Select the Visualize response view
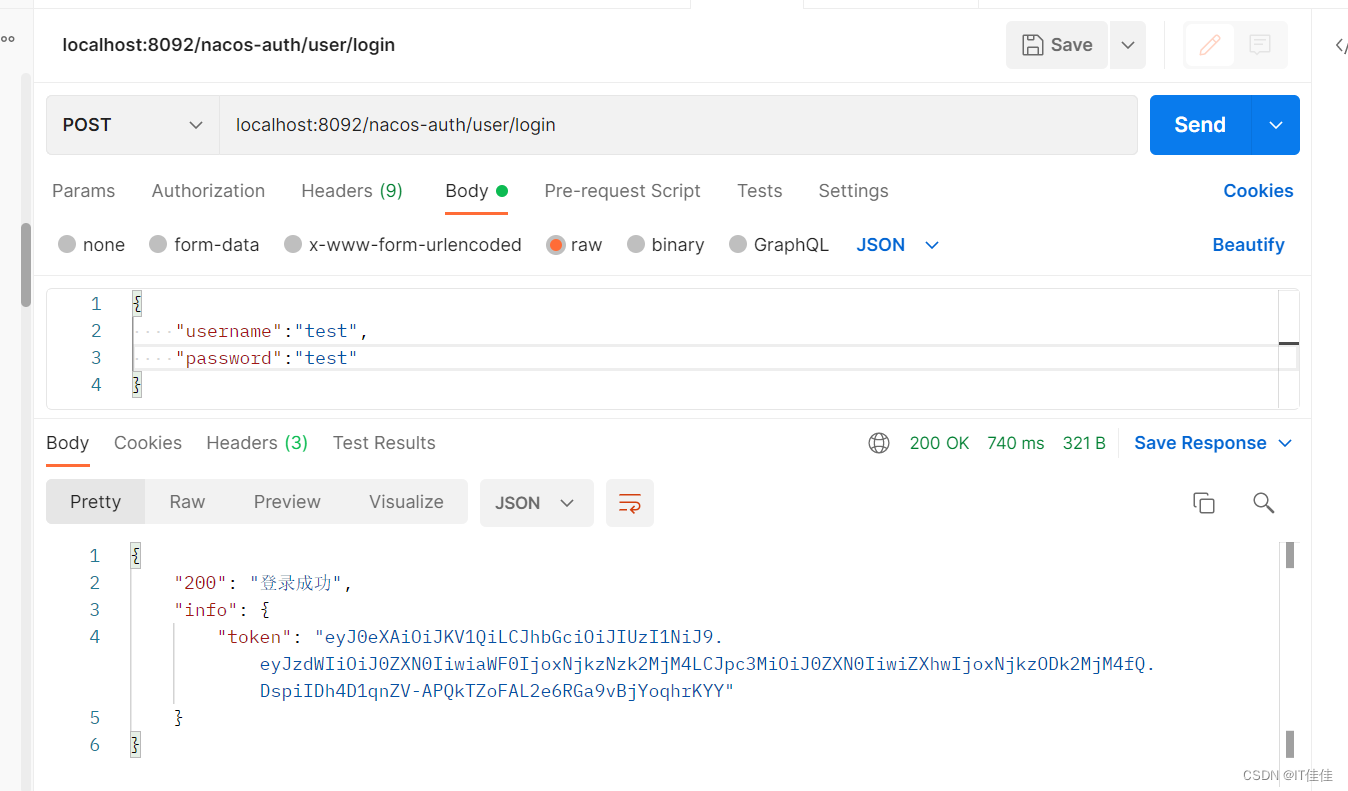 point(406,502)
